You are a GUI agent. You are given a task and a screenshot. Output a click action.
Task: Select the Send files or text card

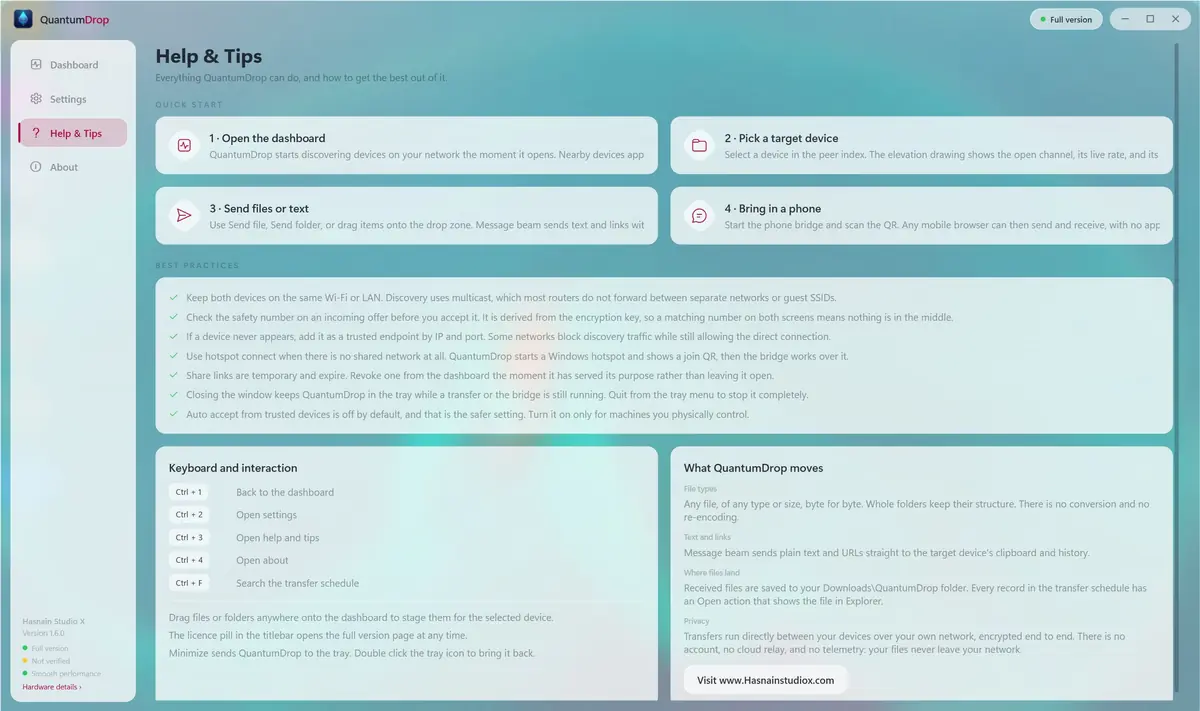406,215
